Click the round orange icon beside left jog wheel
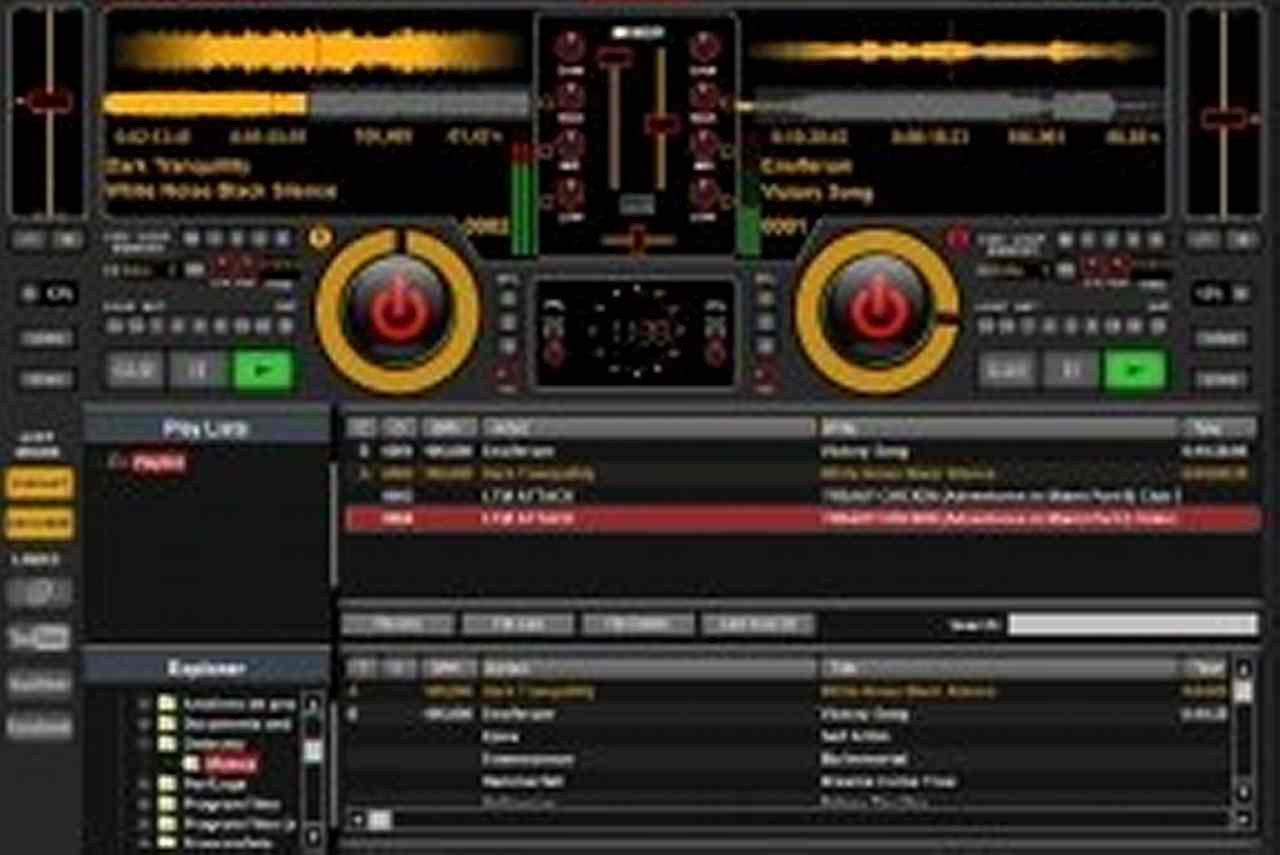The image size is (1280, 855). [x=321, y=238]
